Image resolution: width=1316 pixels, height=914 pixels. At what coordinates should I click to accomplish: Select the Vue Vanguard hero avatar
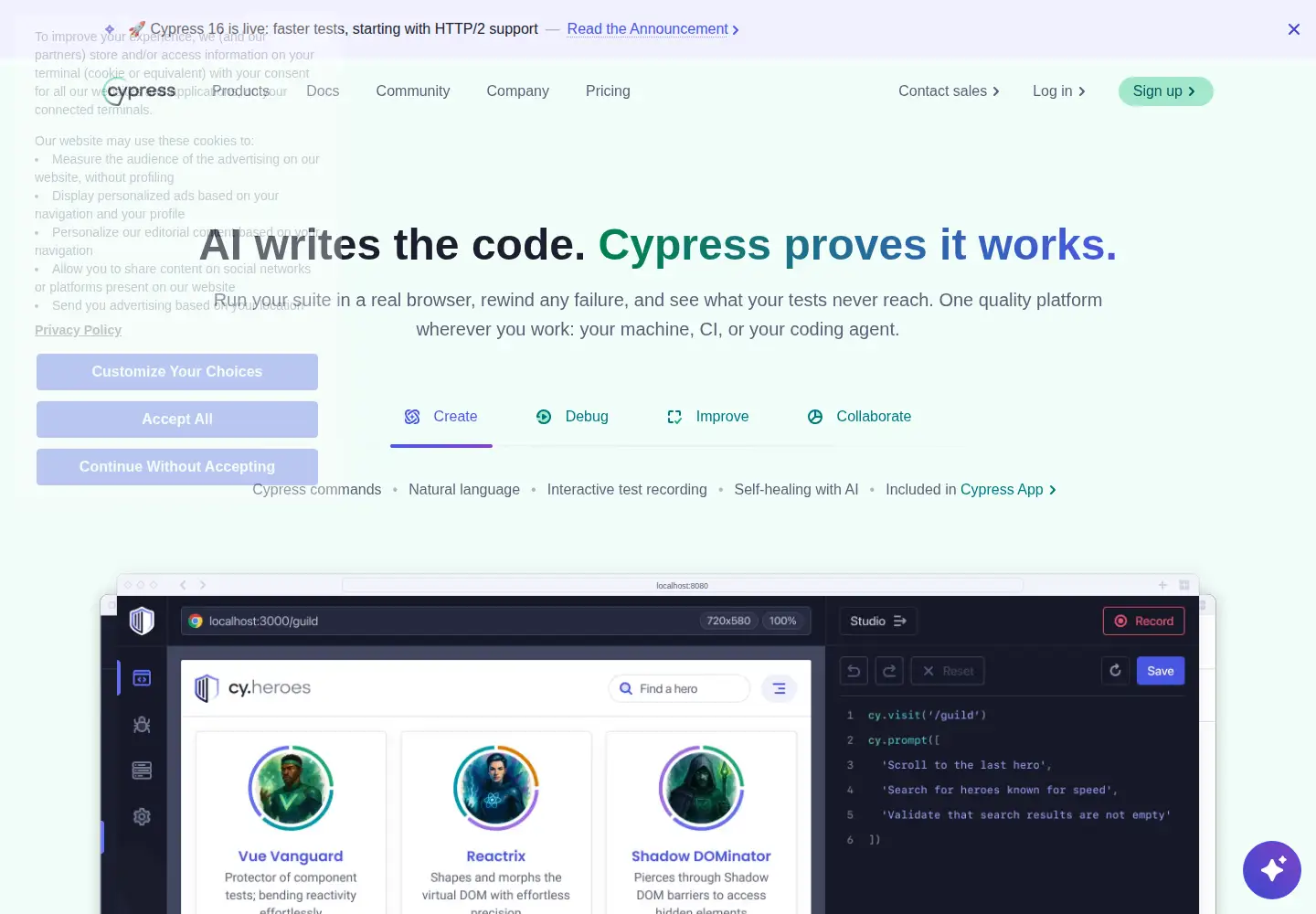coord(291,788)
